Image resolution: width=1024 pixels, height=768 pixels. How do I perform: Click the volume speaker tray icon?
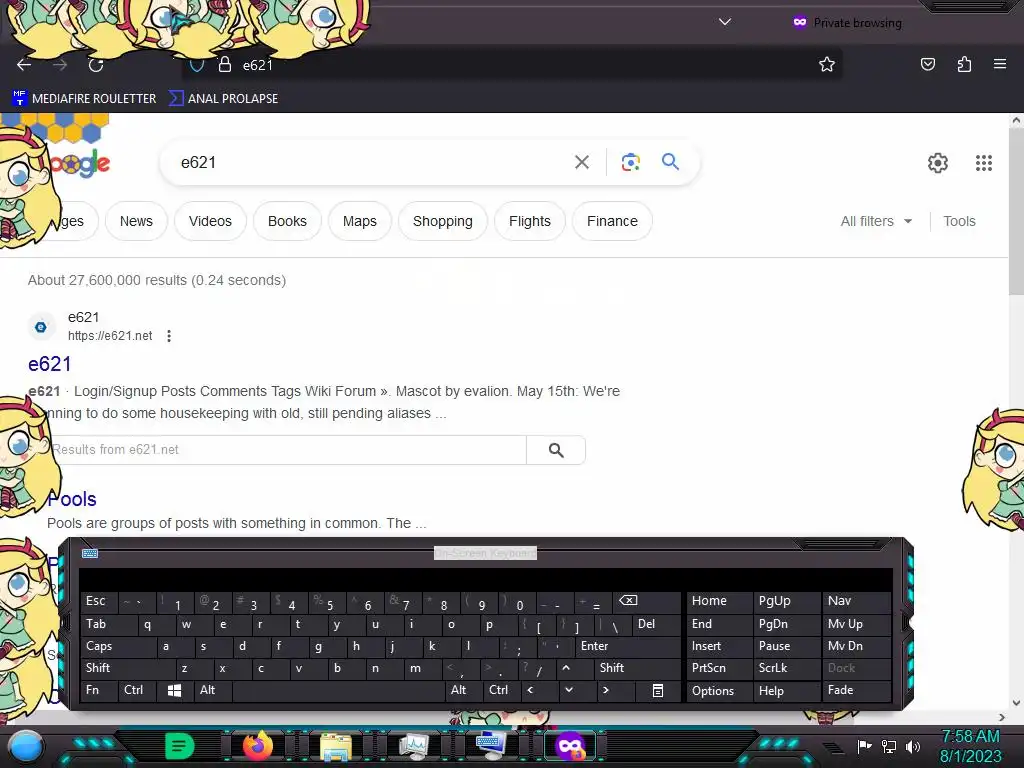point(912,746)
